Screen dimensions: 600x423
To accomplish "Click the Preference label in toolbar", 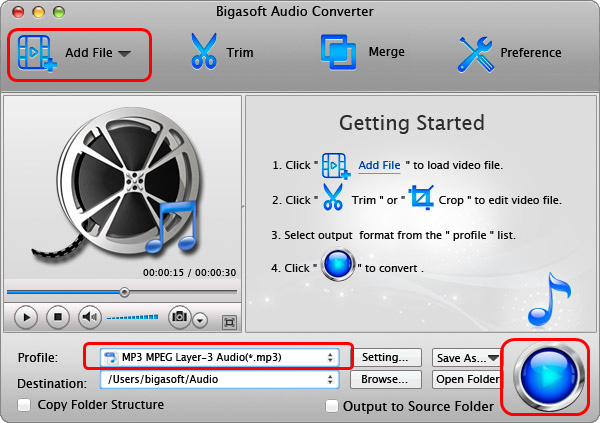I will [x=531, y=52].
